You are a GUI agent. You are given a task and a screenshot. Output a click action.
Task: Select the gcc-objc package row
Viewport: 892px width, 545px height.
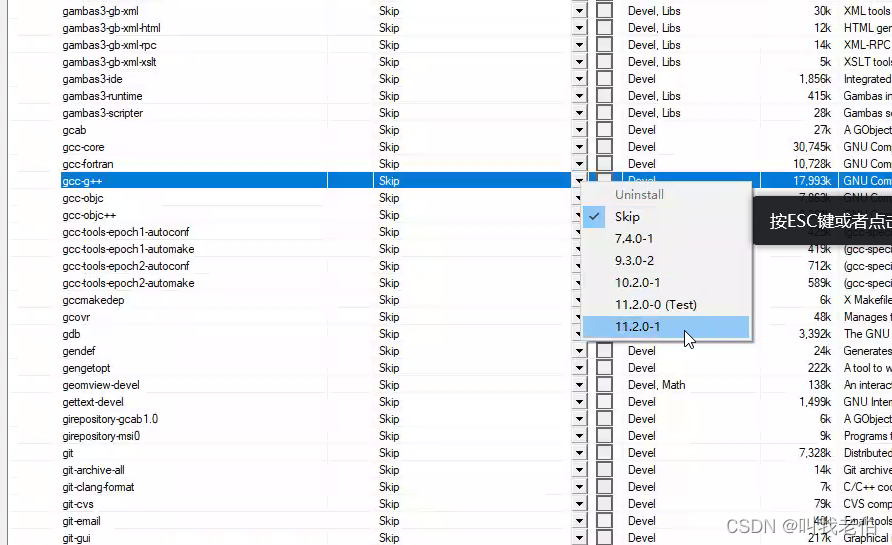tap(83, 198)
